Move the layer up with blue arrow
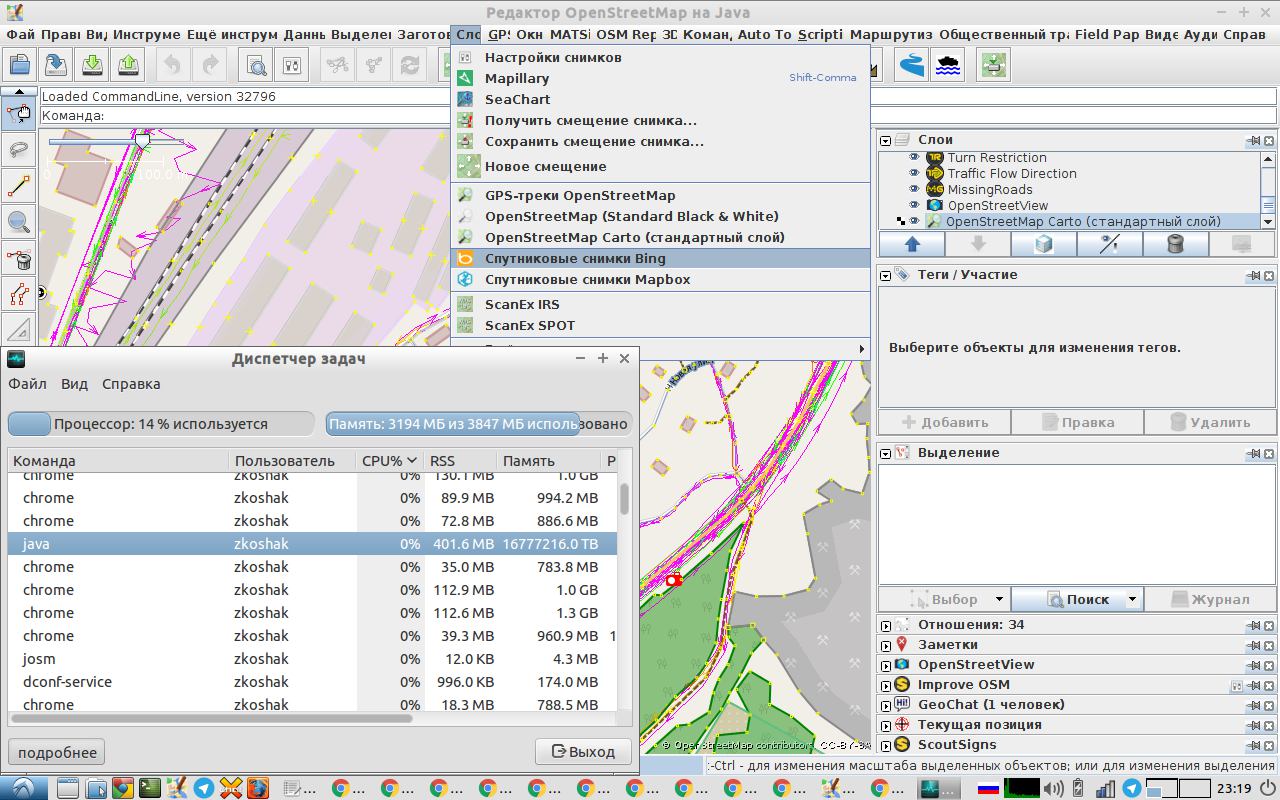The image size is (1280, 800). click(x=911, y=244)
